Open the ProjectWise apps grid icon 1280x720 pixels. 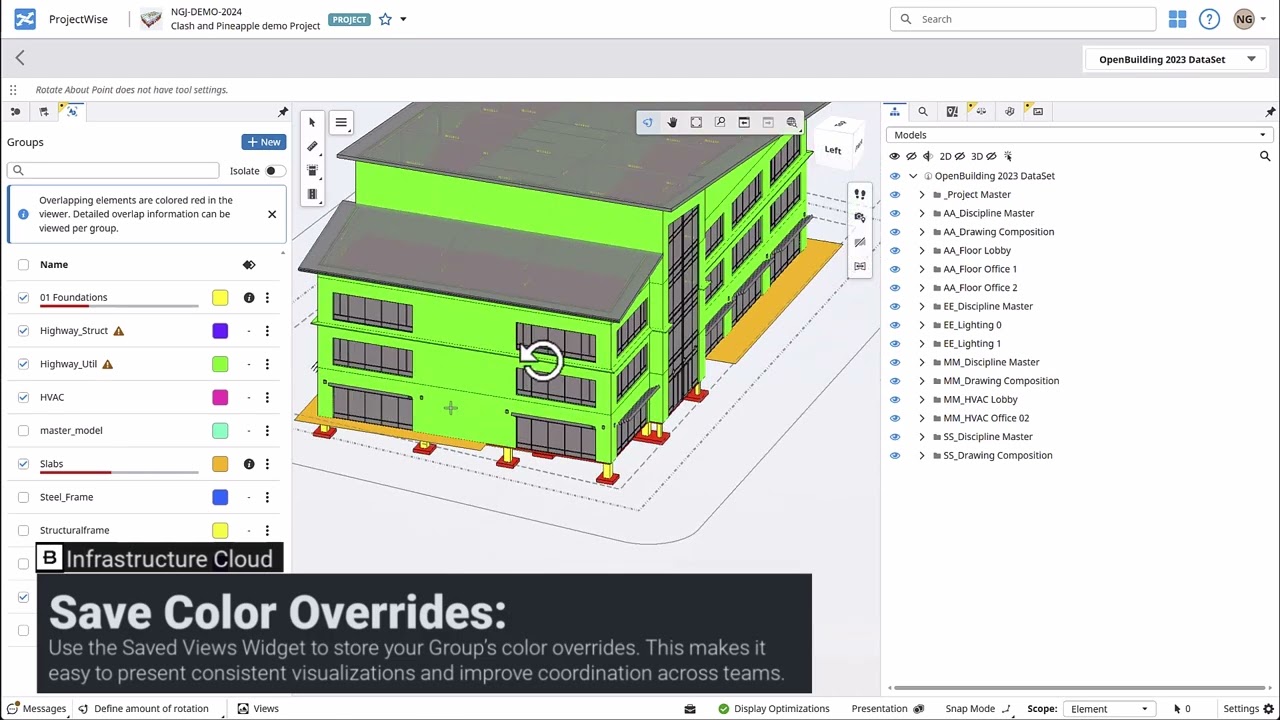(x=1178, y=19)
